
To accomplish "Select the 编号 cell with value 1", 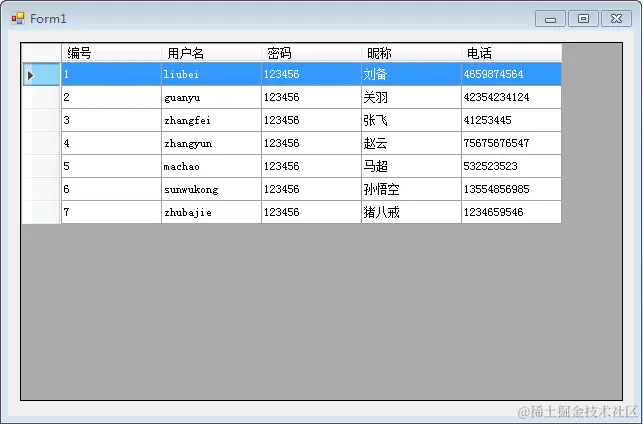I will coord(111,74).
